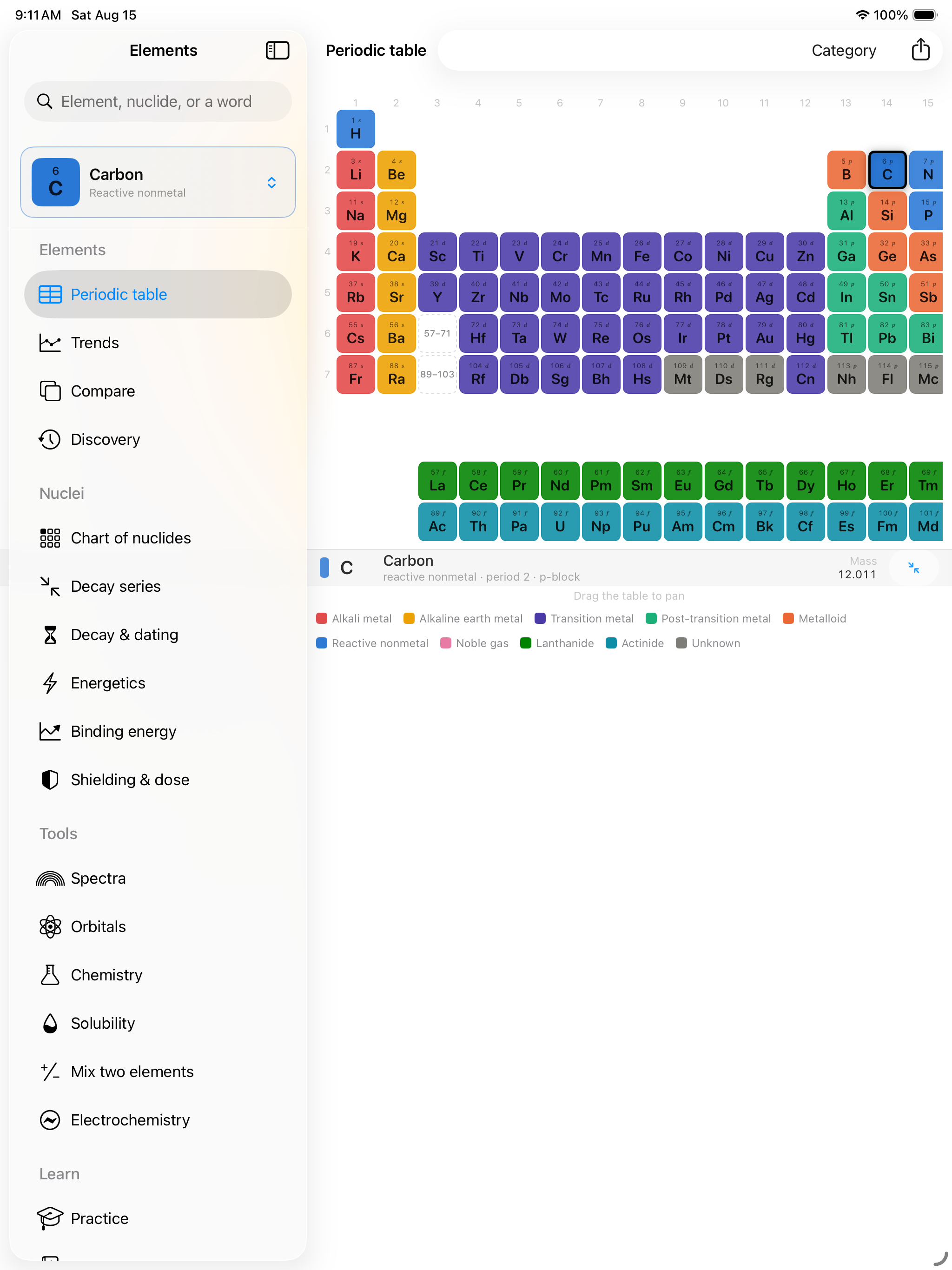Select Periodic table in sidebar
This screenshot has height=1270, width=952.
pyautogui.click(x=158, y=295)
